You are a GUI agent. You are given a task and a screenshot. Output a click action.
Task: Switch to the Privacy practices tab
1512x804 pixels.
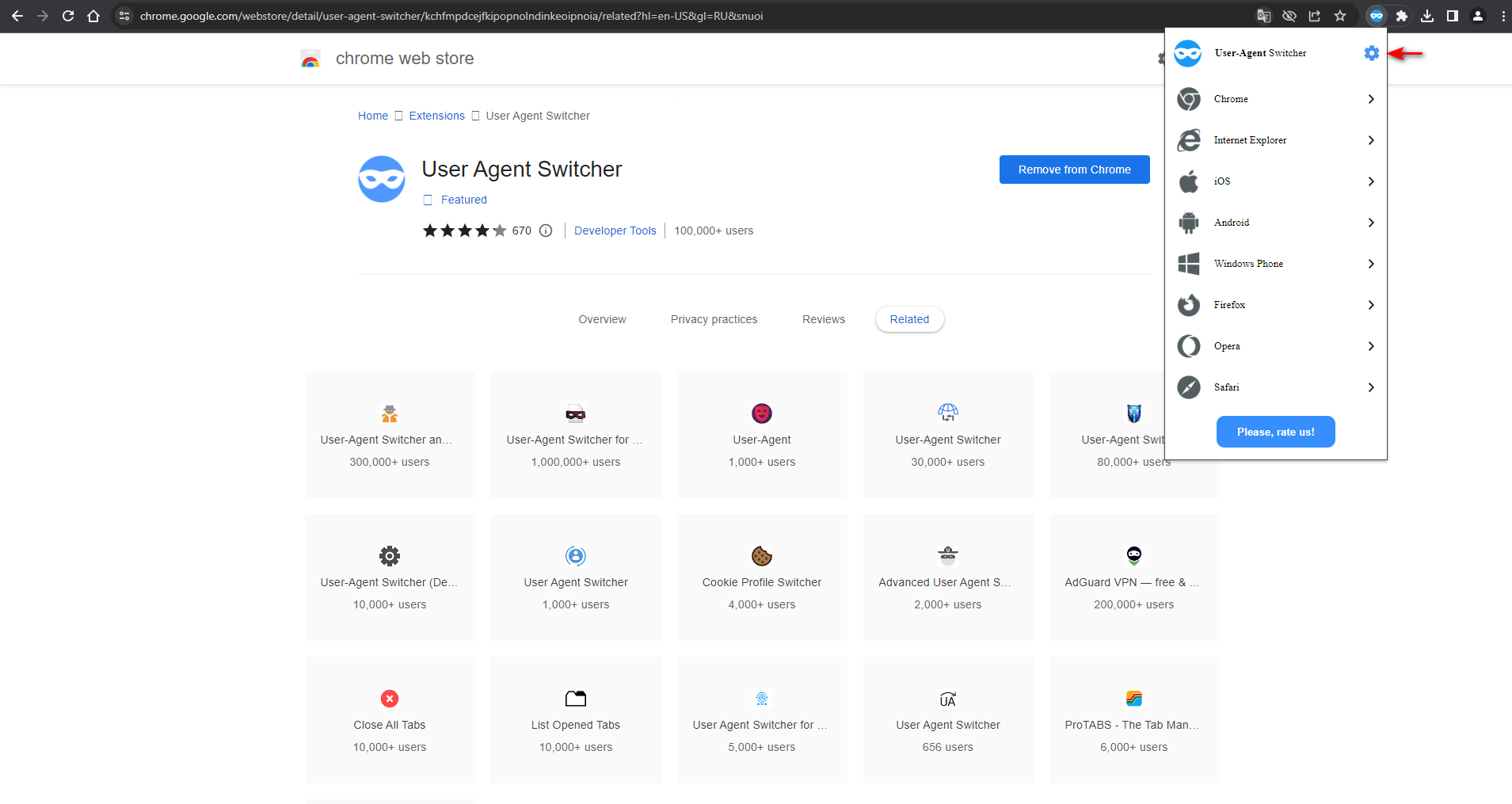pos(714,319)
